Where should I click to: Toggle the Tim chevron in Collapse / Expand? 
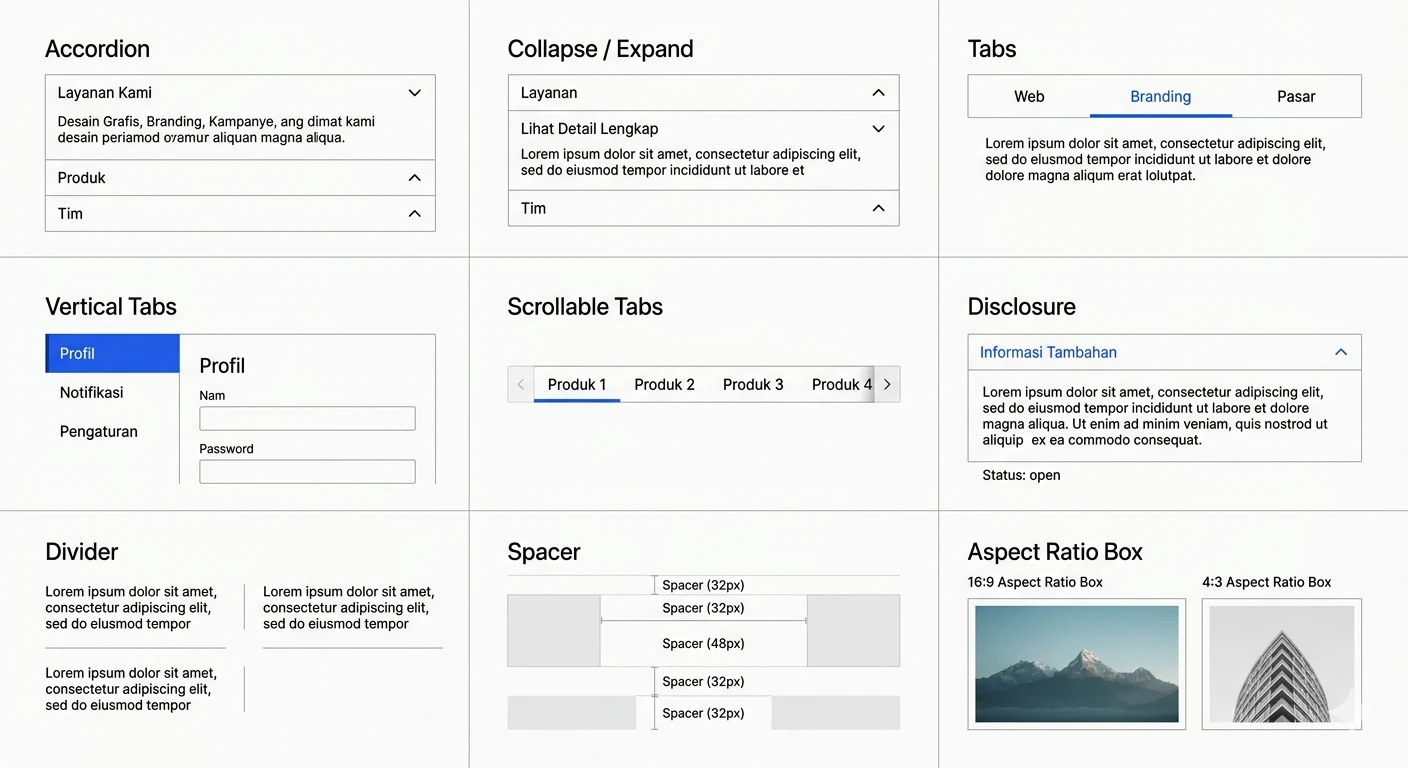(878, 208)
